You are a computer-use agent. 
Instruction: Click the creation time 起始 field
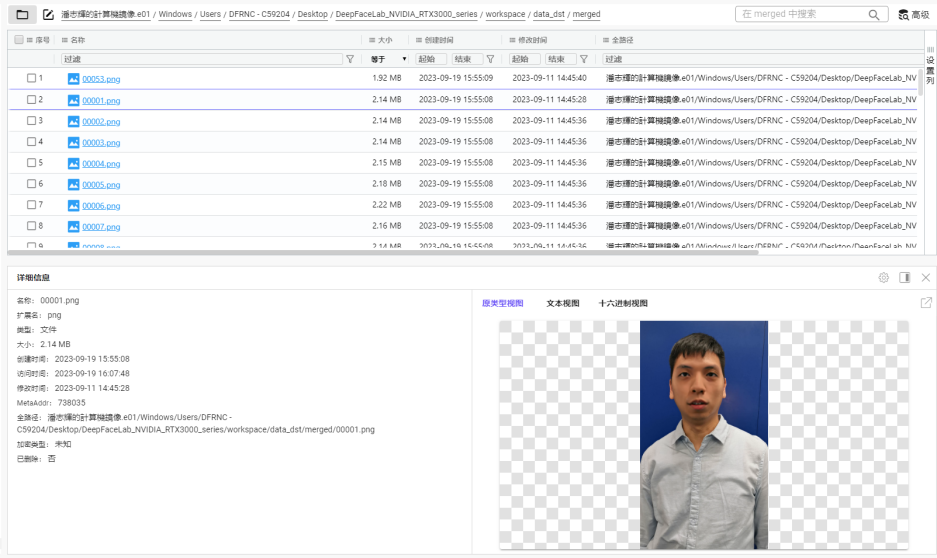[x=431, y=59]
